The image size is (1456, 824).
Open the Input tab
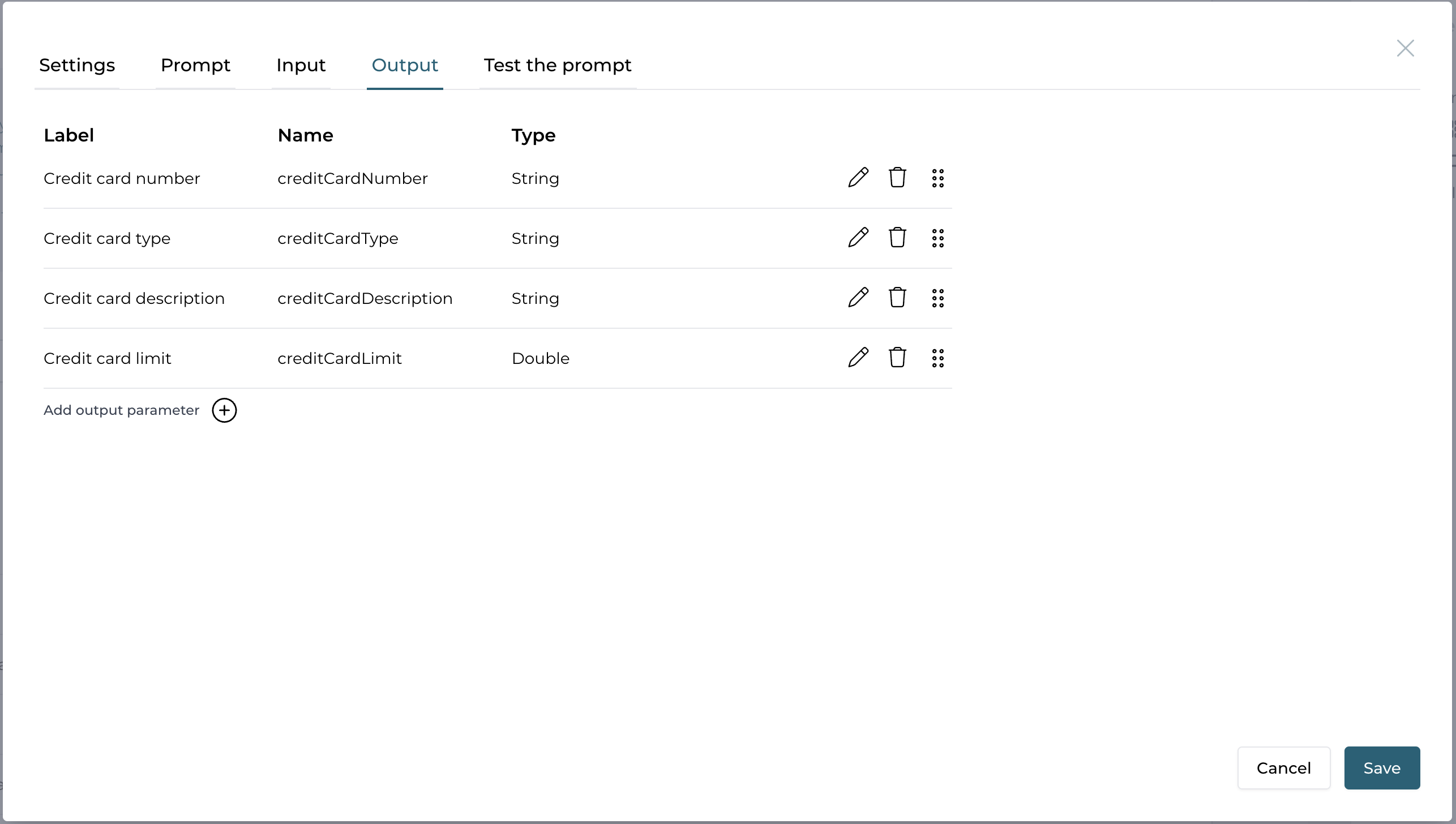300,65
